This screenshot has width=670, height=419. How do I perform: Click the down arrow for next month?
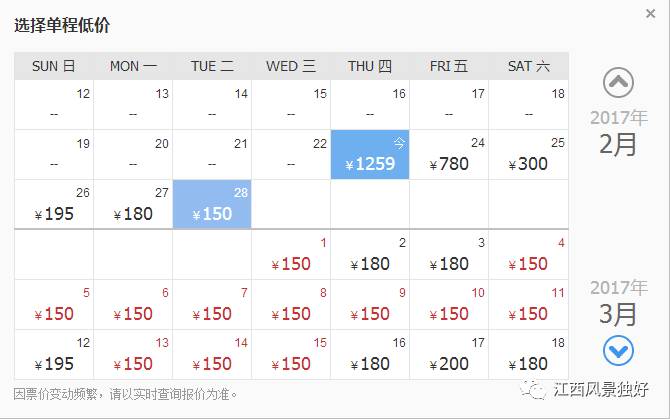click(619, 350)
